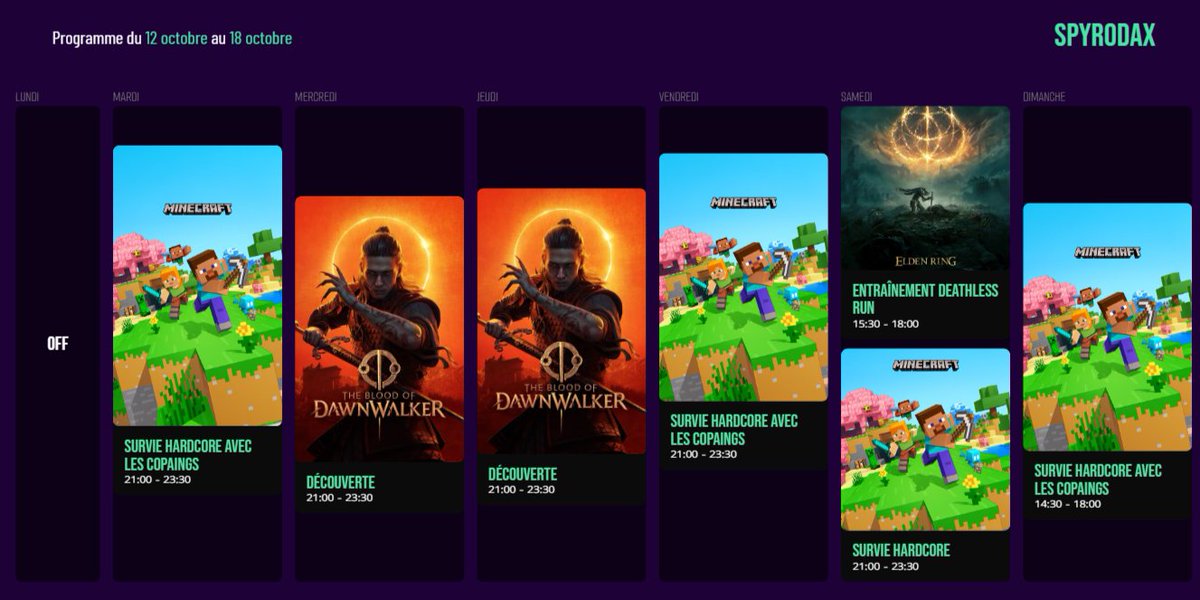
Task: Click the 15:30 - 18:00 time slot
Action: click(885, 324)
